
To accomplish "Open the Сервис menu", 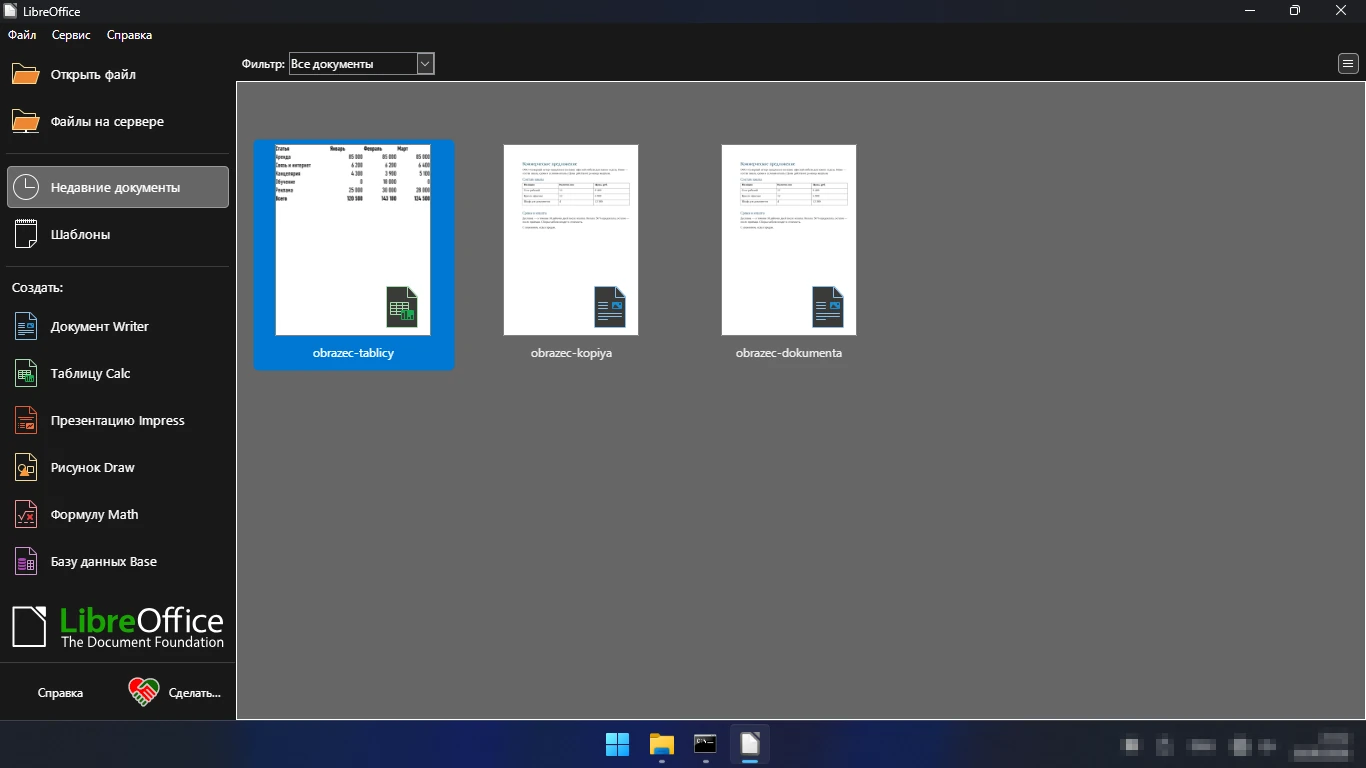I will click(71, 35).
